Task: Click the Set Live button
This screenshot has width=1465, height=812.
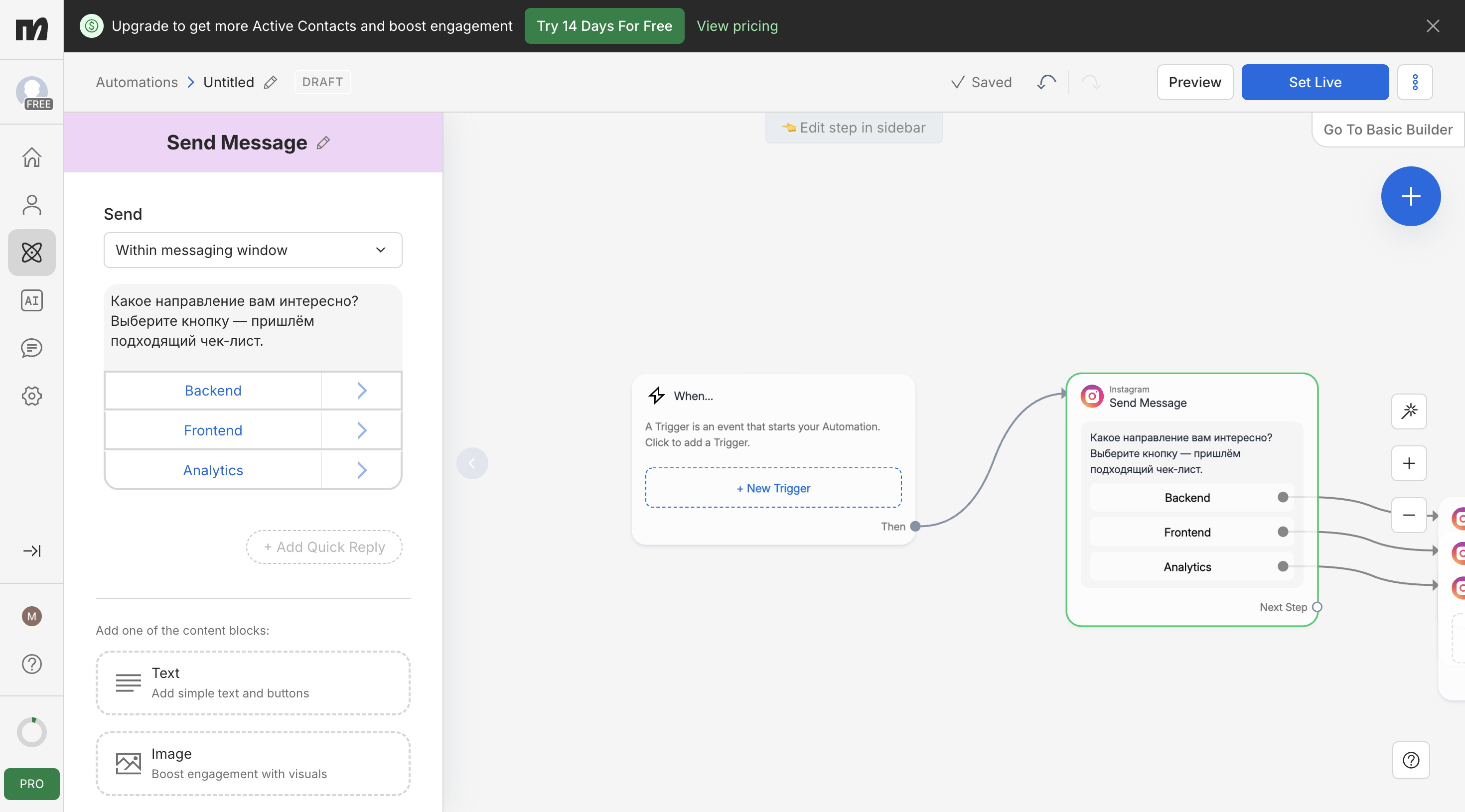Action: click(1315, 83)
